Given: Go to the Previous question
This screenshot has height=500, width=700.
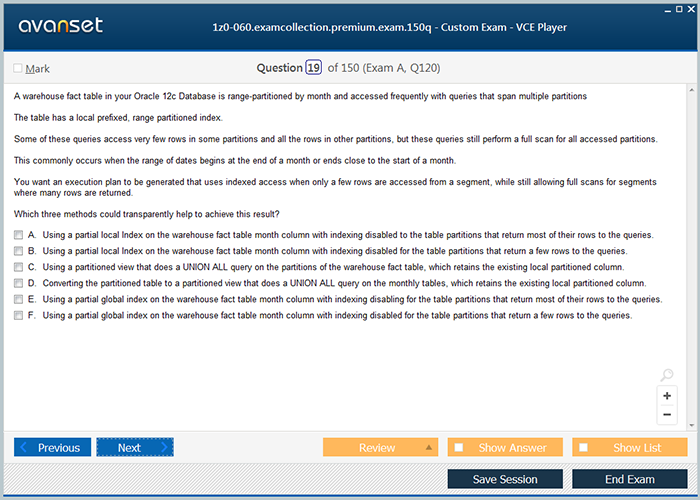Looking at the screenshot, I should pyautogui.click(x=52, y=447).
